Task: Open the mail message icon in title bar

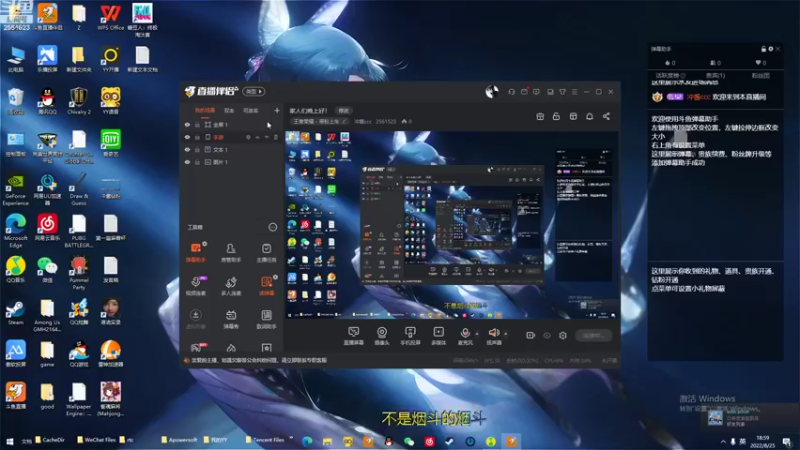Action: (x=524, y=92)
